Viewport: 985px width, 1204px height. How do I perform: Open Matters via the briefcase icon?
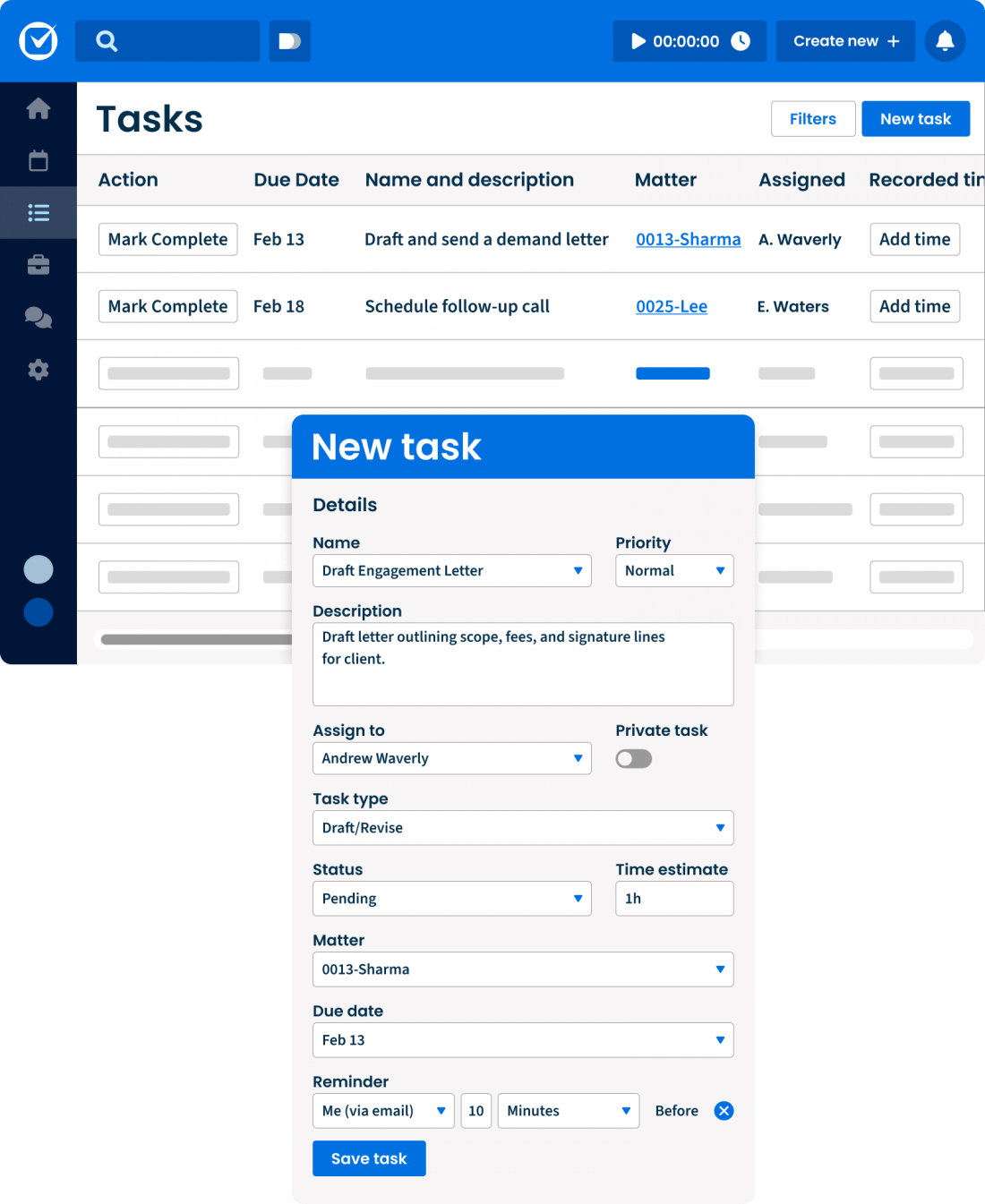[38, 265]
